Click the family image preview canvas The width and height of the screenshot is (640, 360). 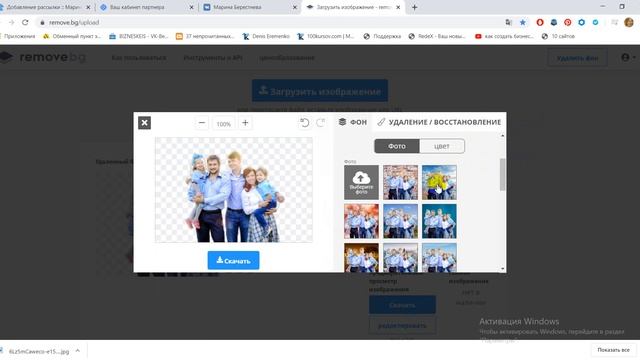click(233, 190)
